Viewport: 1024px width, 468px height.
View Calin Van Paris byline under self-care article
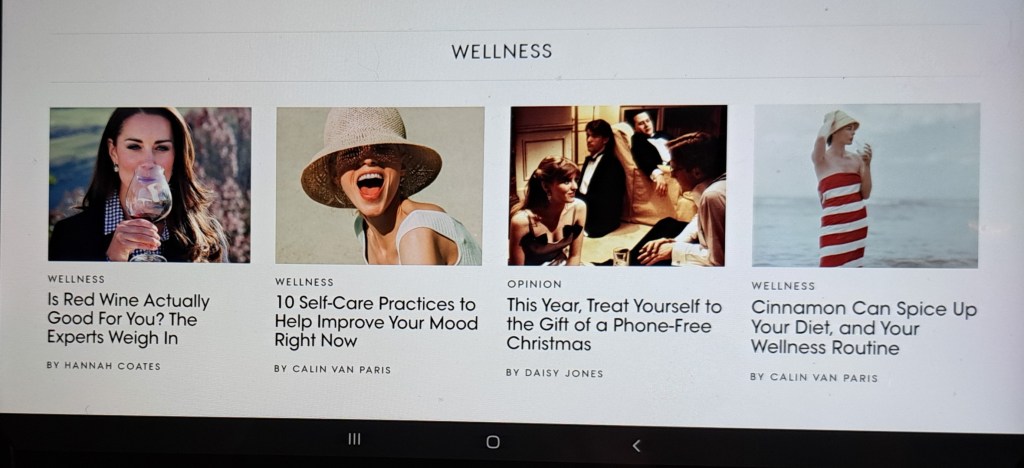click(x=332, y=369)
